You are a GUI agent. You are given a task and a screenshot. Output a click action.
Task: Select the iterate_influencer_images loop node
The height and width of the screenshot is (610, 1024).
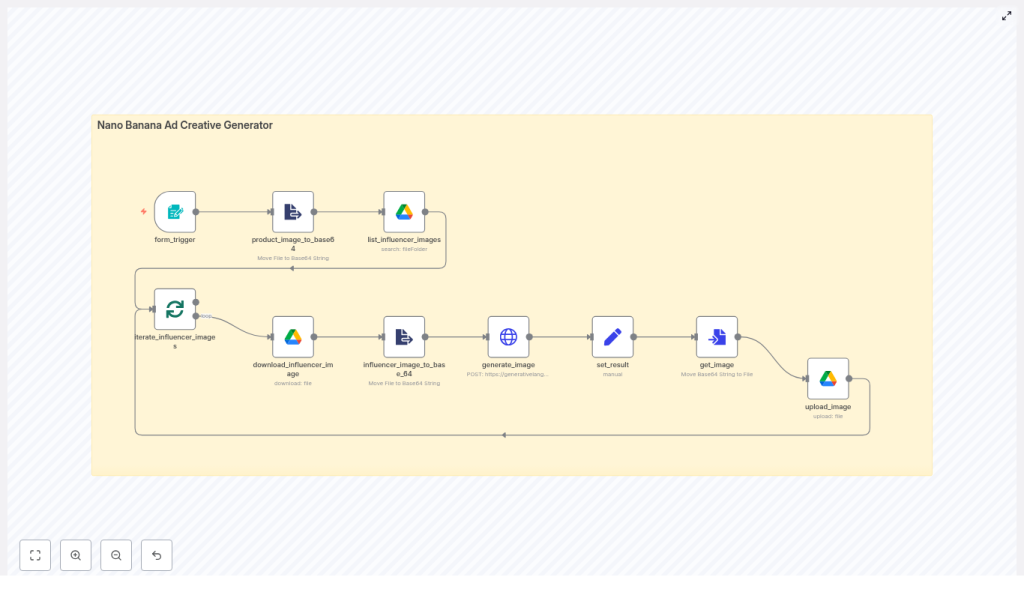[x=175, y=309]
